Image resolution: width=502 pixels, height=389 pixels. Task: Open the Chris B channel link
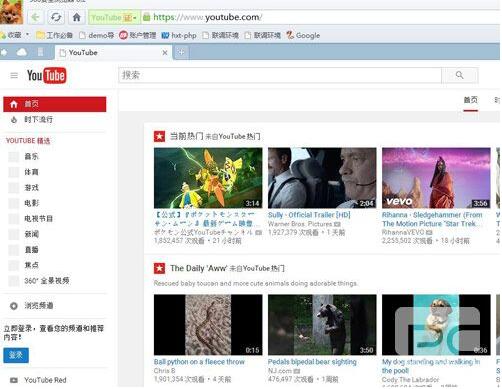pyautogui.click(x=165, y=370)
